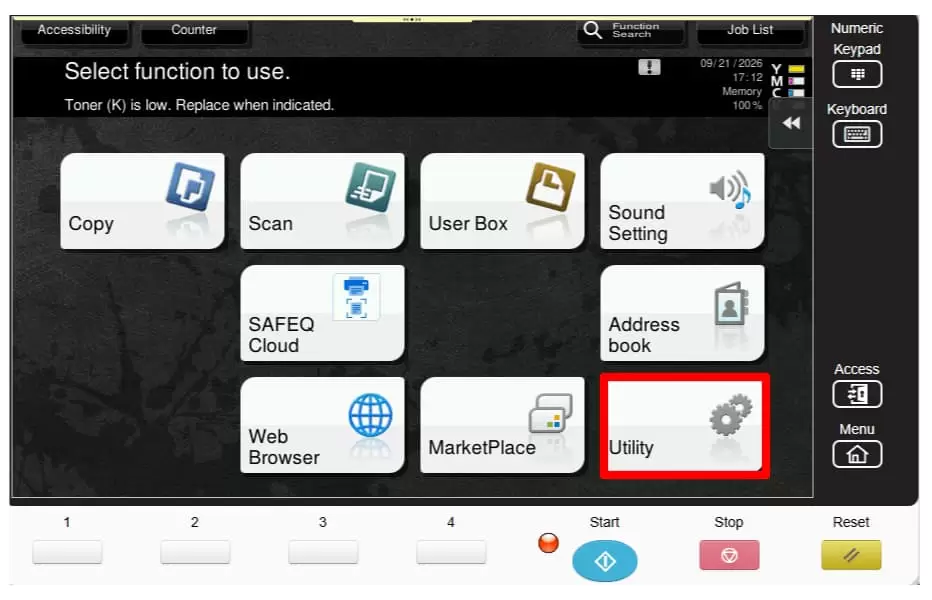Open the Accessibility tab
The height and width of the screenshot is (600, 932).
coord(74,30)
